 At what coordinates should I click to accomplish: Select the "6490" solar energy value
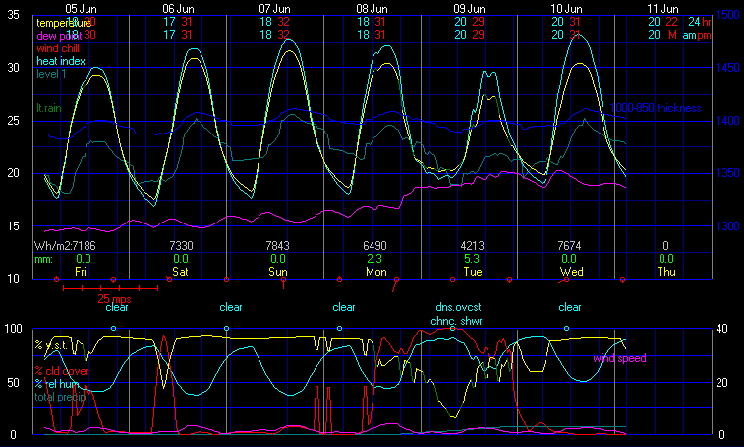click(x=375, y=245)
